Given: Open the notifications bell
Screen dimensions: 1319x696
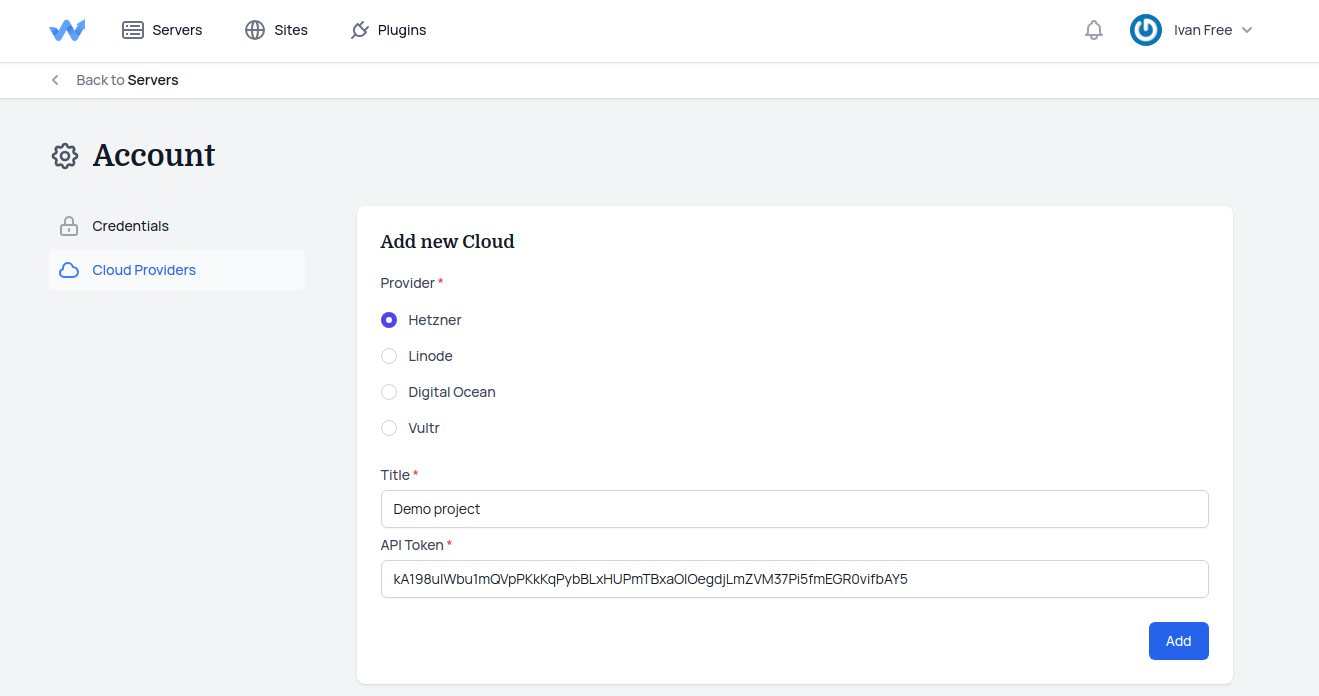Looking at the screenshot, I should (1093, 30).
